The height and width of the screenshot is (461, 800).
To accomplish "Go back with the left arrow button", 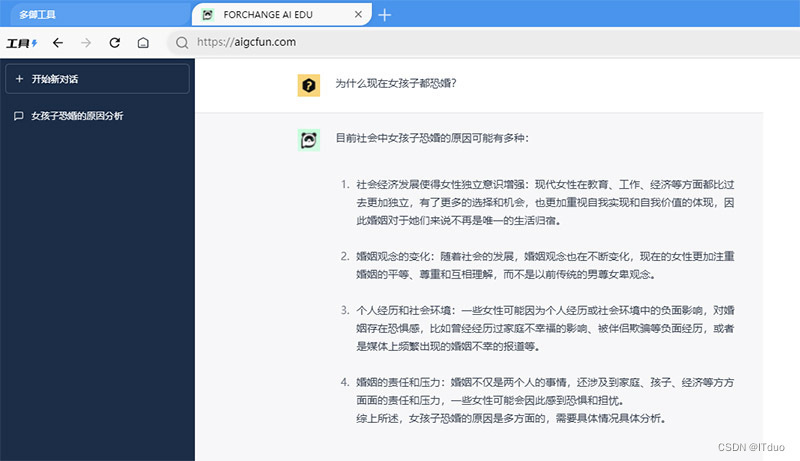I will (58, 43).
